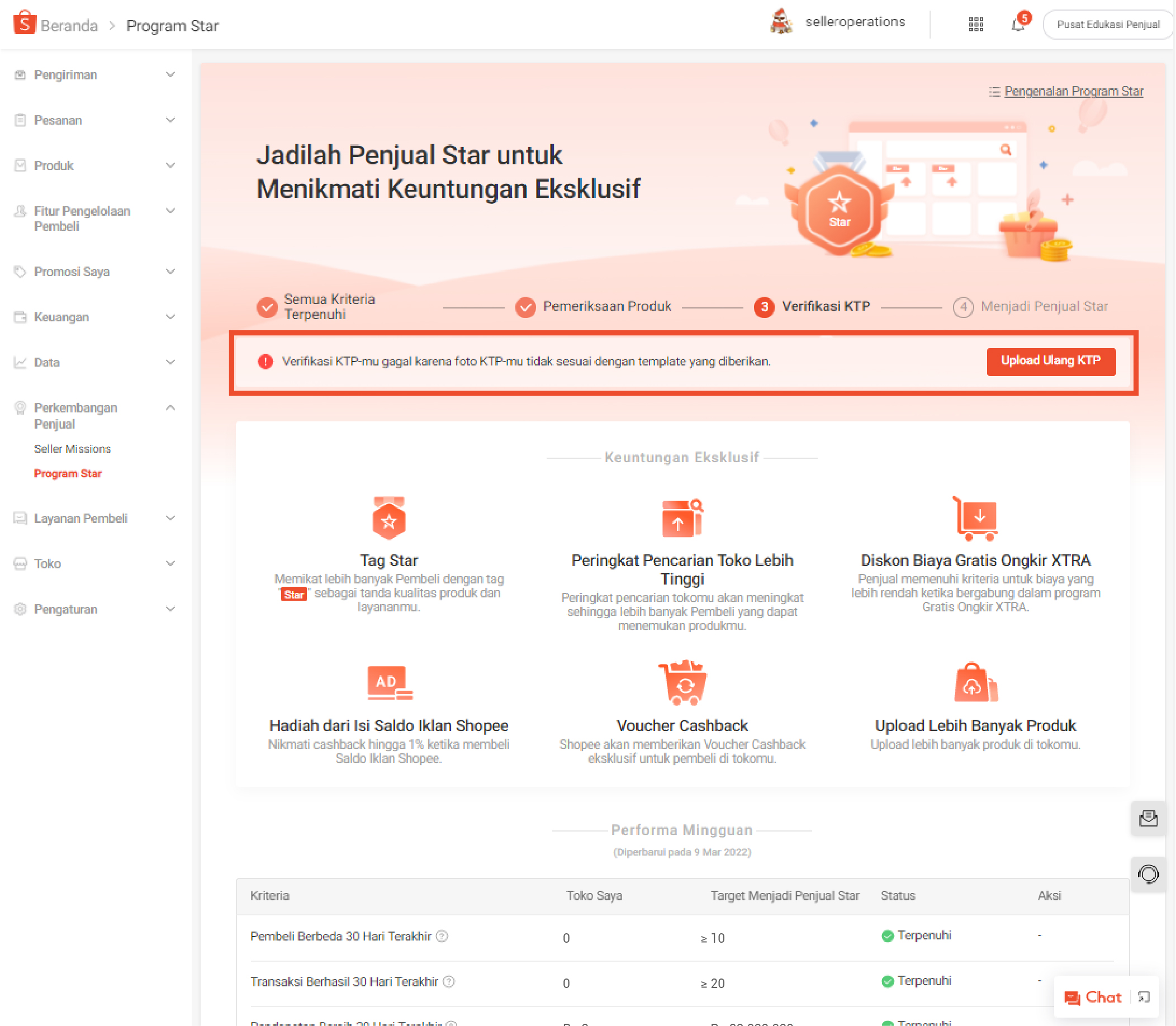The image size is (1176, 1026).
Task: Expand the Data menu chevron
Action: coord(170,362)
